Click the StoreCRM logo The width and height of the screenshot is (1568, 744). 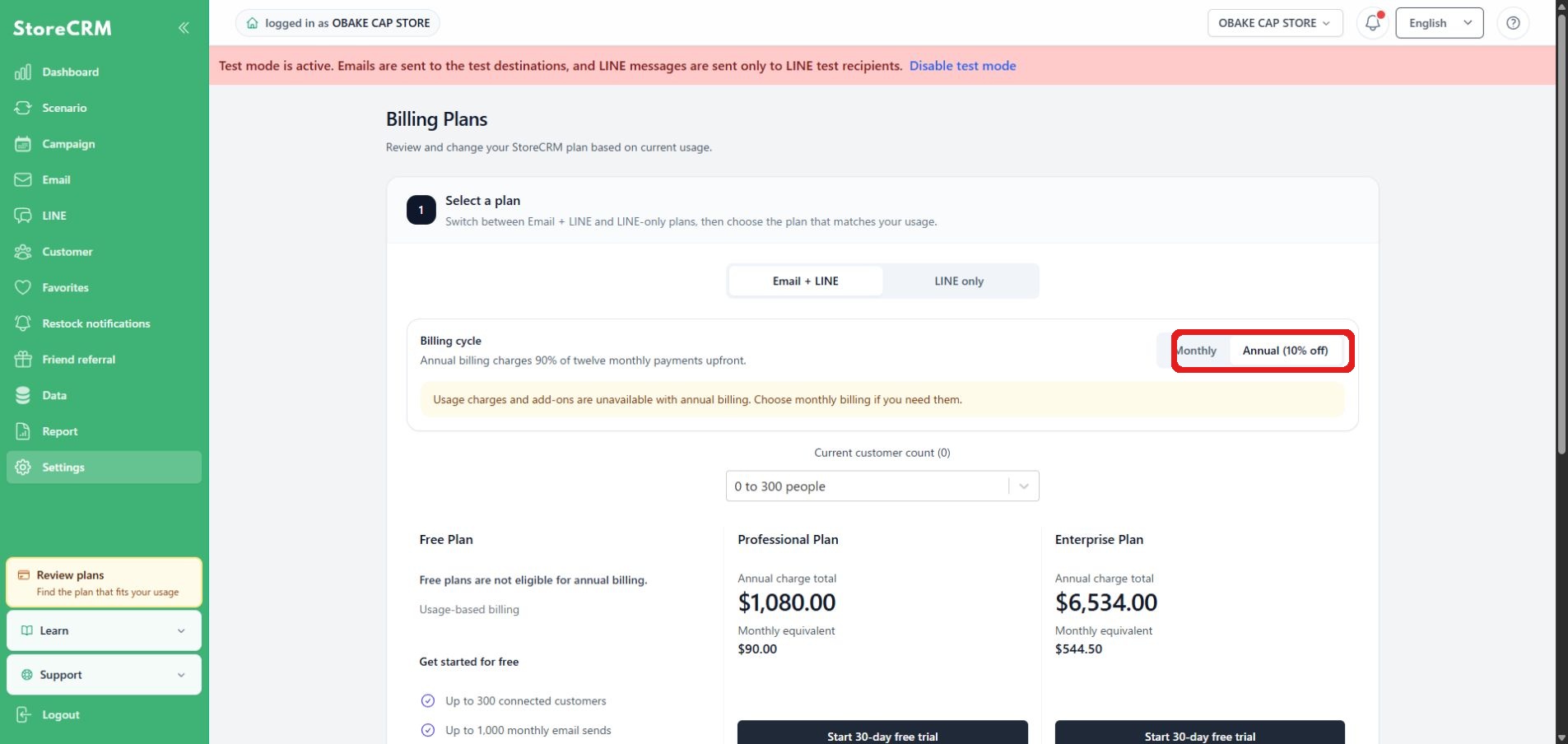pos(63,28)
